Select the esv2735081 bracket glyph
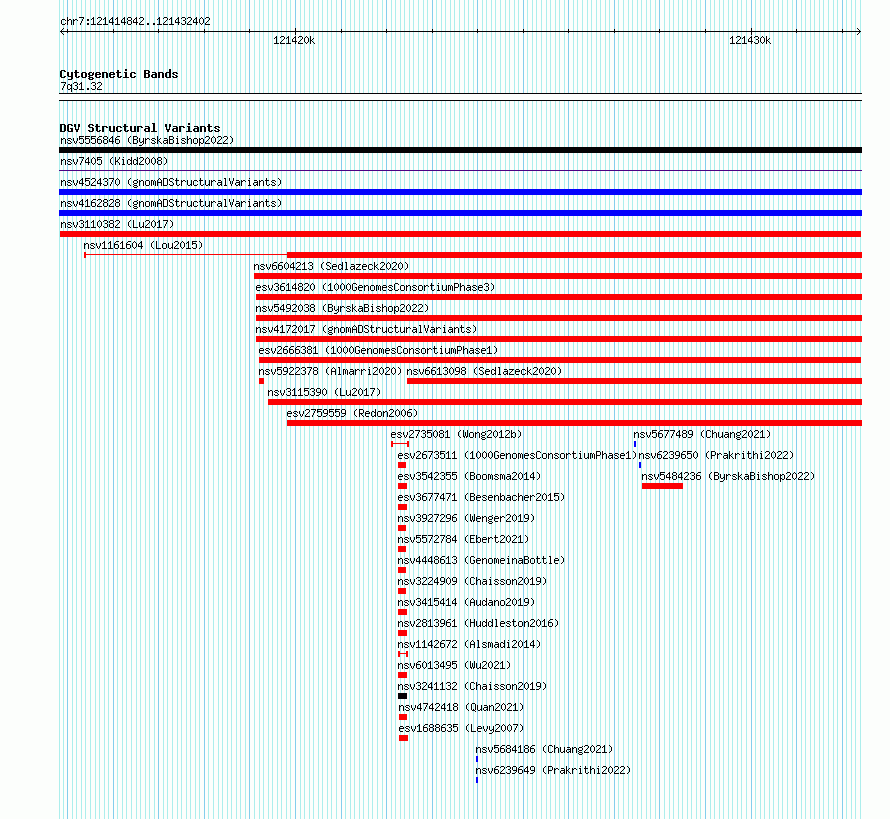Screen dimensions: 890x819 pos(400,444)
